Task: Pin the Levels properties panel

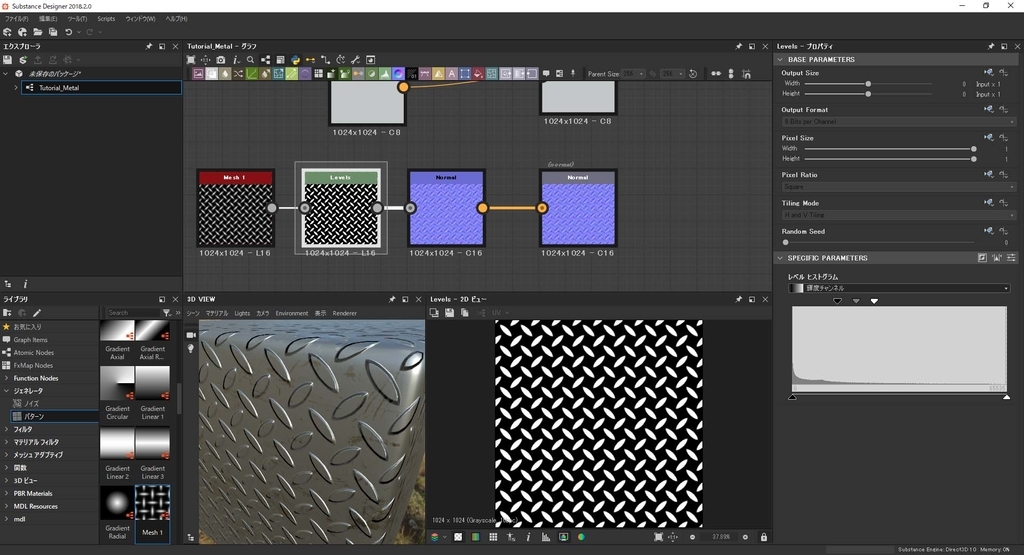Action: pyautogui.click(x=991, y=46)
